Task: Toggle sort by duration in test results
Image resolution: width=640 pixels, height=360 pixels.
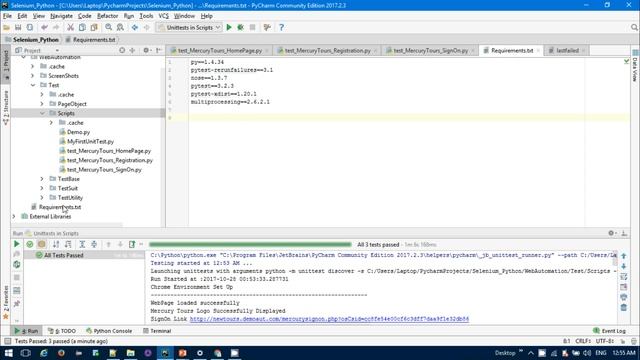Action: (68, 244)
